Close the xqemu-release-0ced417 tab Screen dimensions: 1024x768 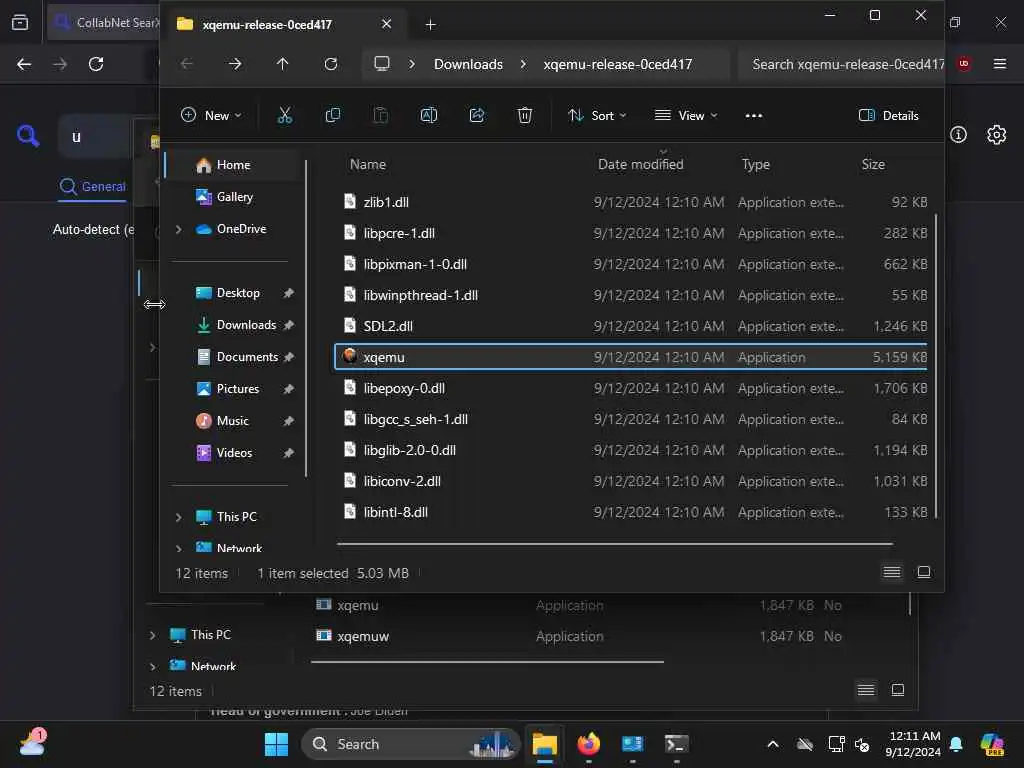pyautogui.click(x=387, y=24)
